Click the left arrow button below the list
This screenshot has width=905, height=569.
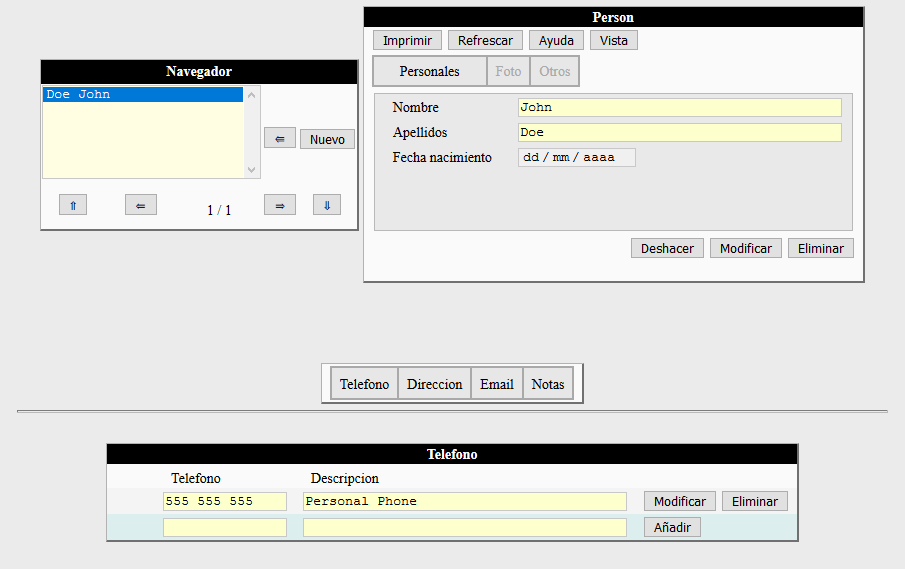tap(141, 205)
